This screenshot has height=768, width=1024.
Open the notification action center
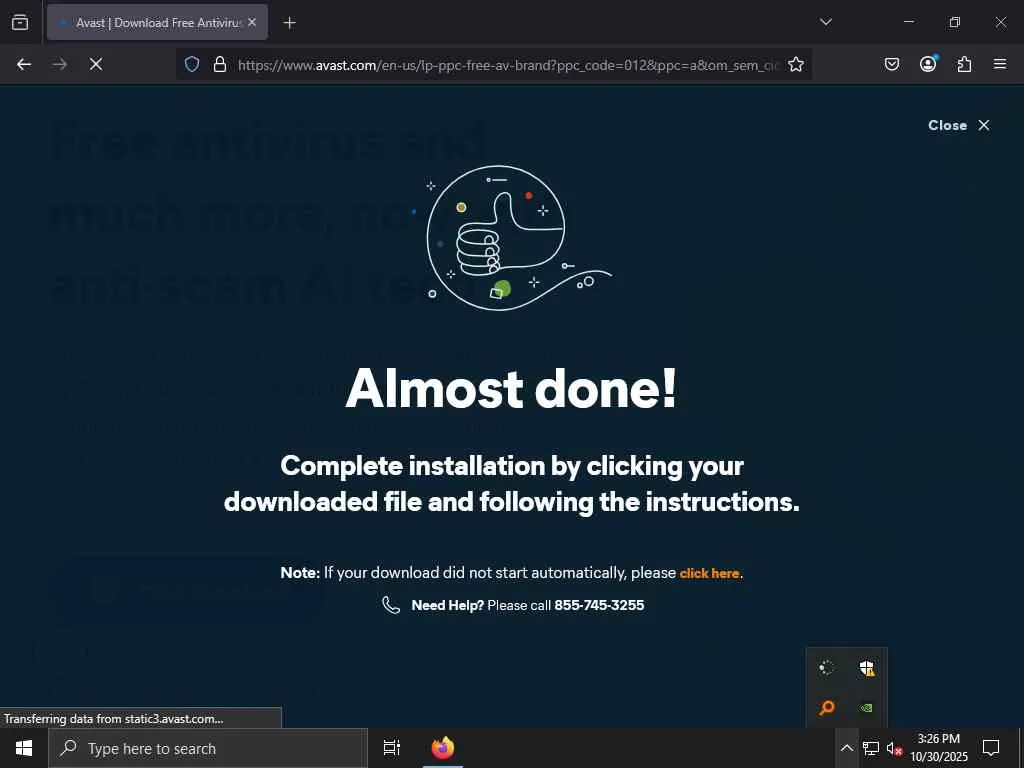[x=991, y=748]
